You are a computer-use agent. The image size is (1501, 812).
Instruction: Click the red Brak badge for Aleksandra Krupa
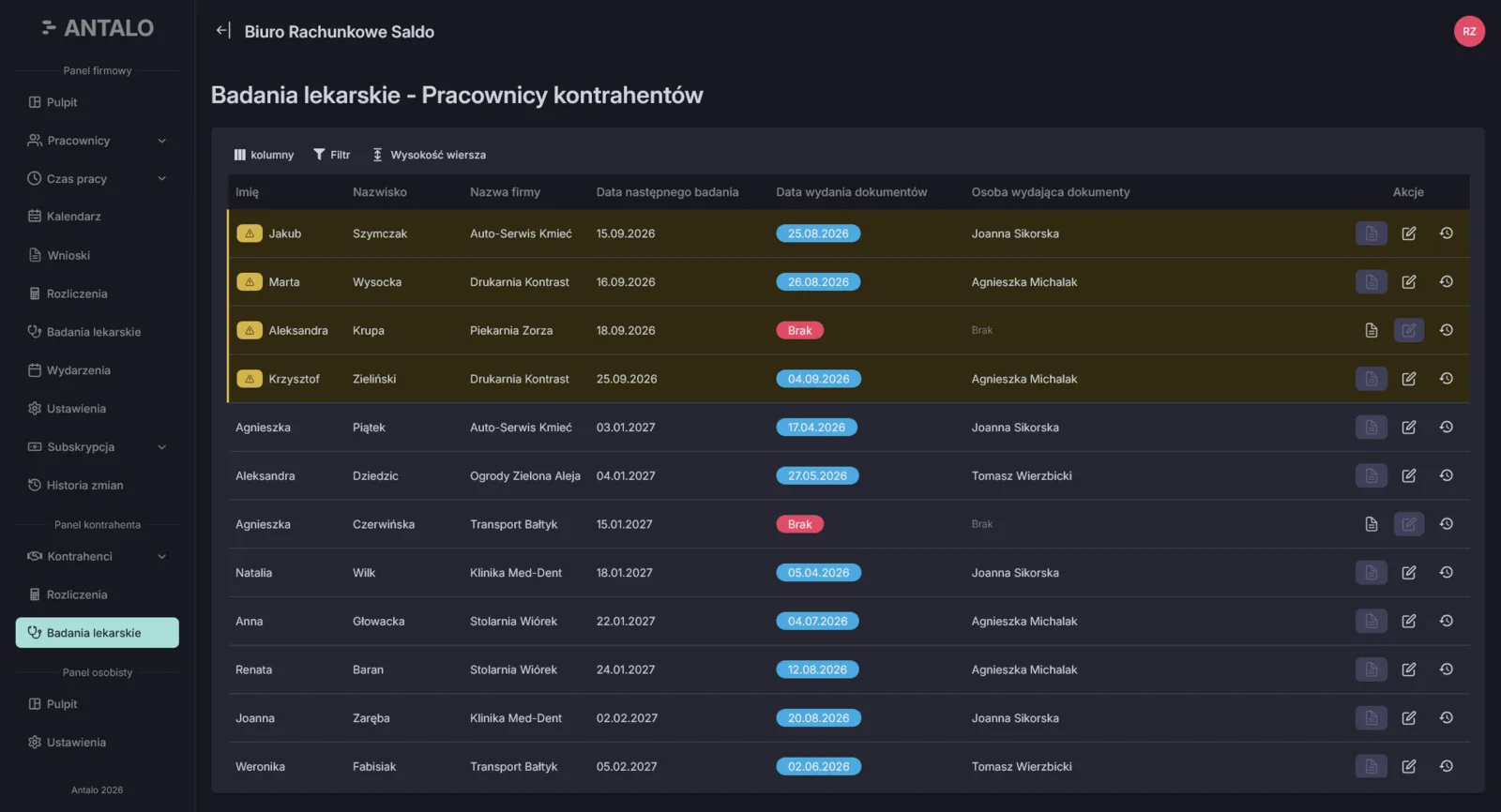pyautogui.click(x=799, y=330)
